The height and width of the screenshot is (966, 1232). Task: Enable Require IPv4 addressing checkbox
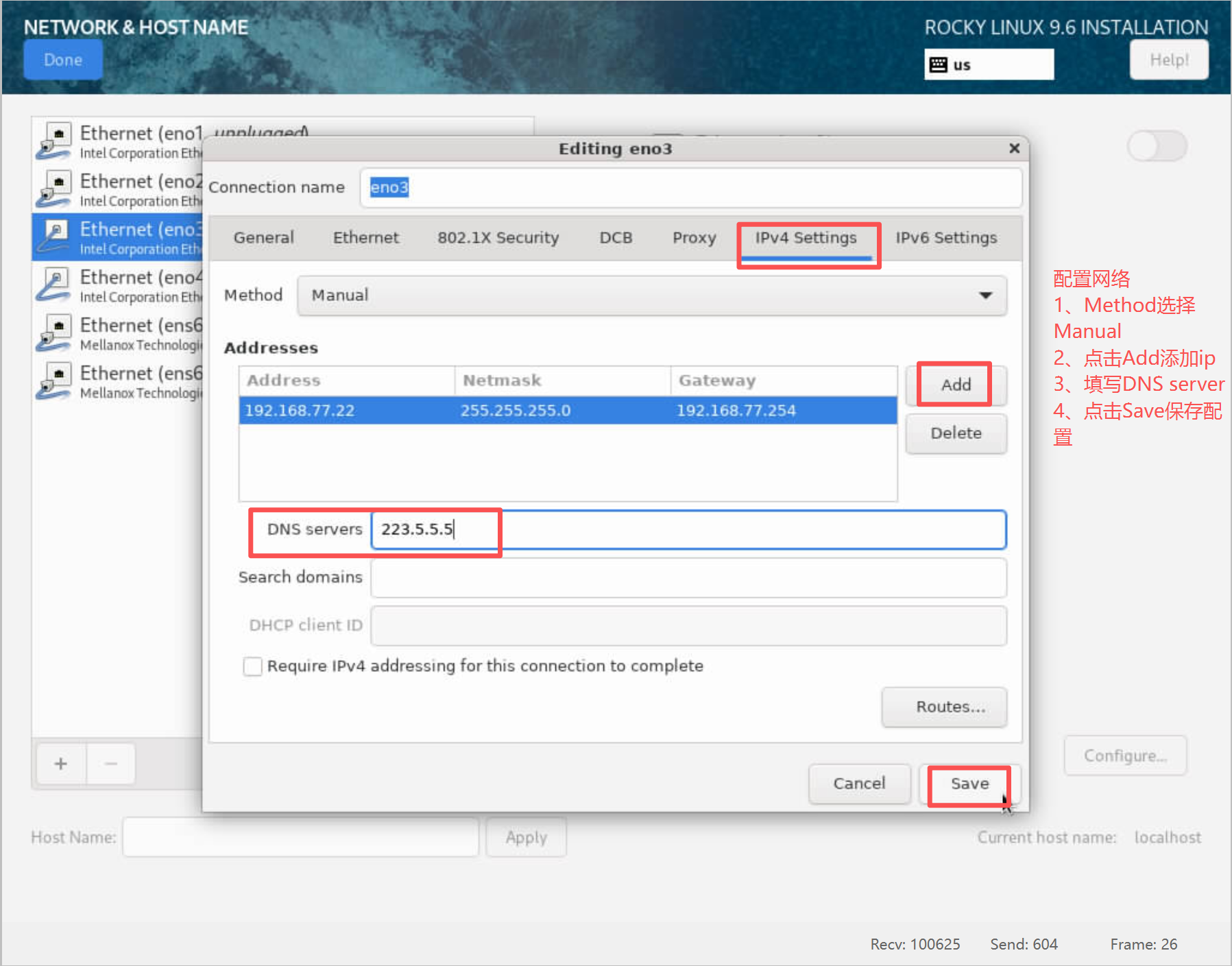point(253,666)
